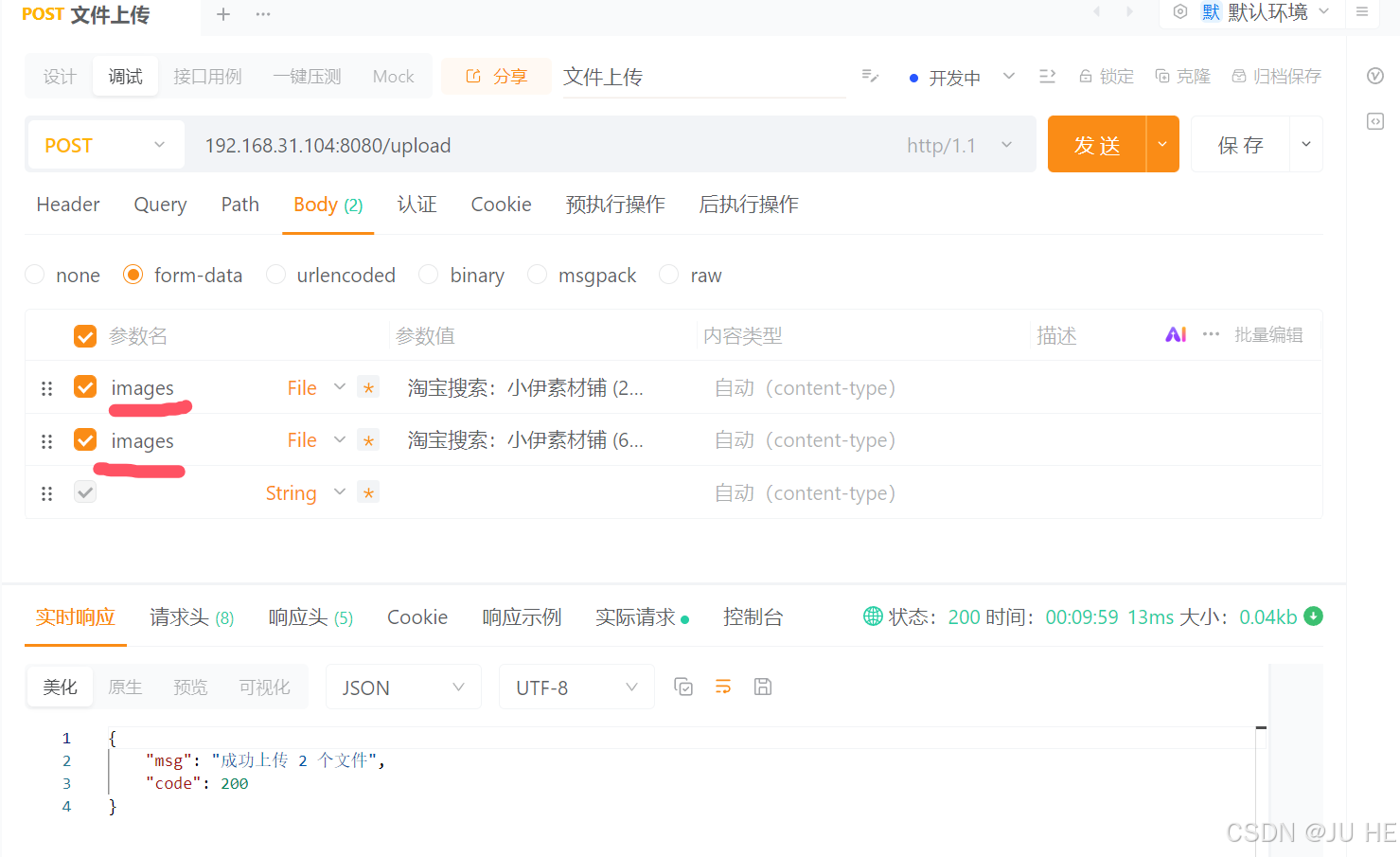
Task: Switch response view to 原生
Action: pos(125,687)
